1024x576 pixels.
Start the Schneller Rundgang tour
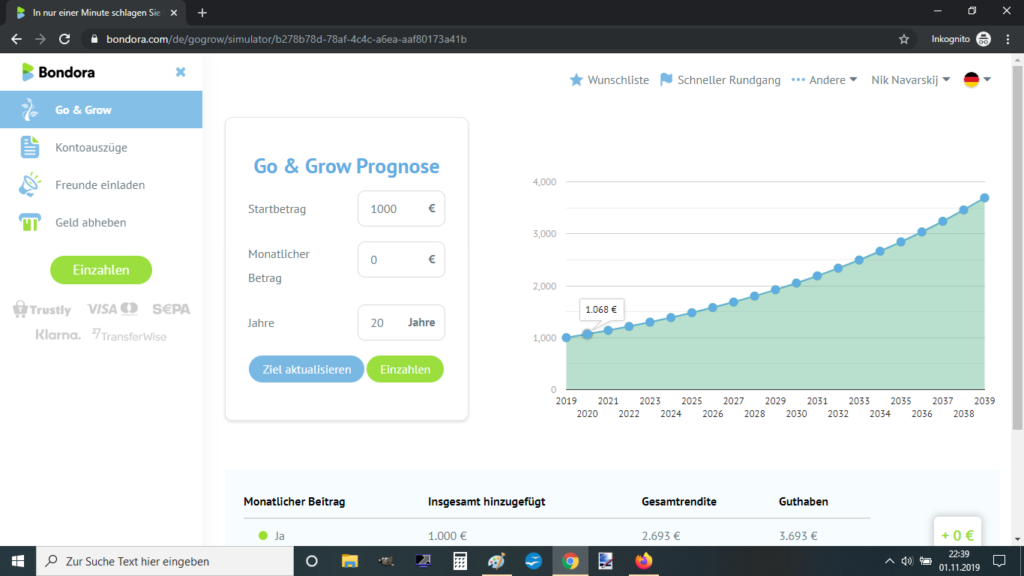pyautogui.click(x=720, y=80)
